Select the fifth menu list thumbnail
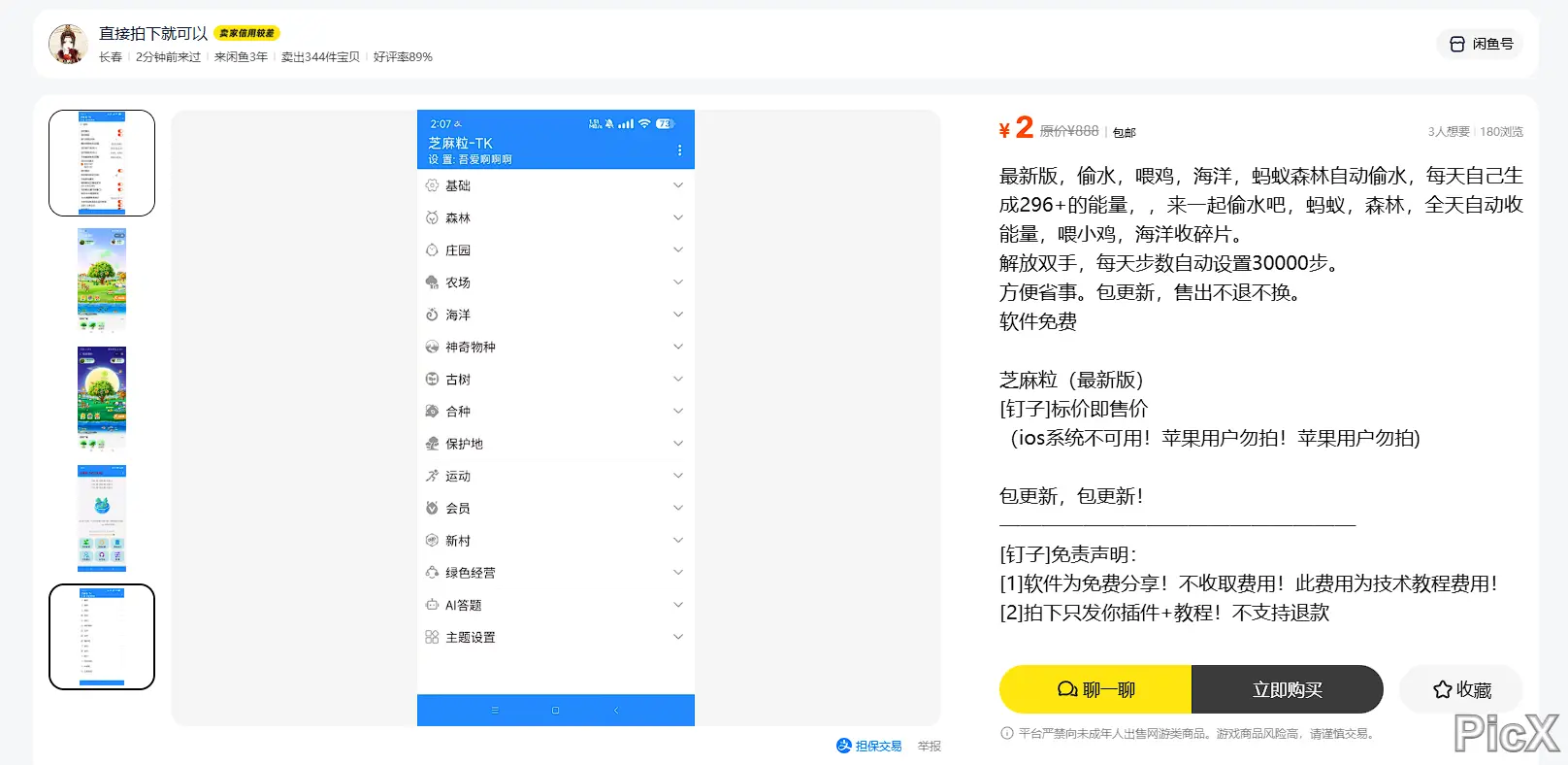Image resolution: width=1568 pixels, height=765 pixels. (102, 637)
